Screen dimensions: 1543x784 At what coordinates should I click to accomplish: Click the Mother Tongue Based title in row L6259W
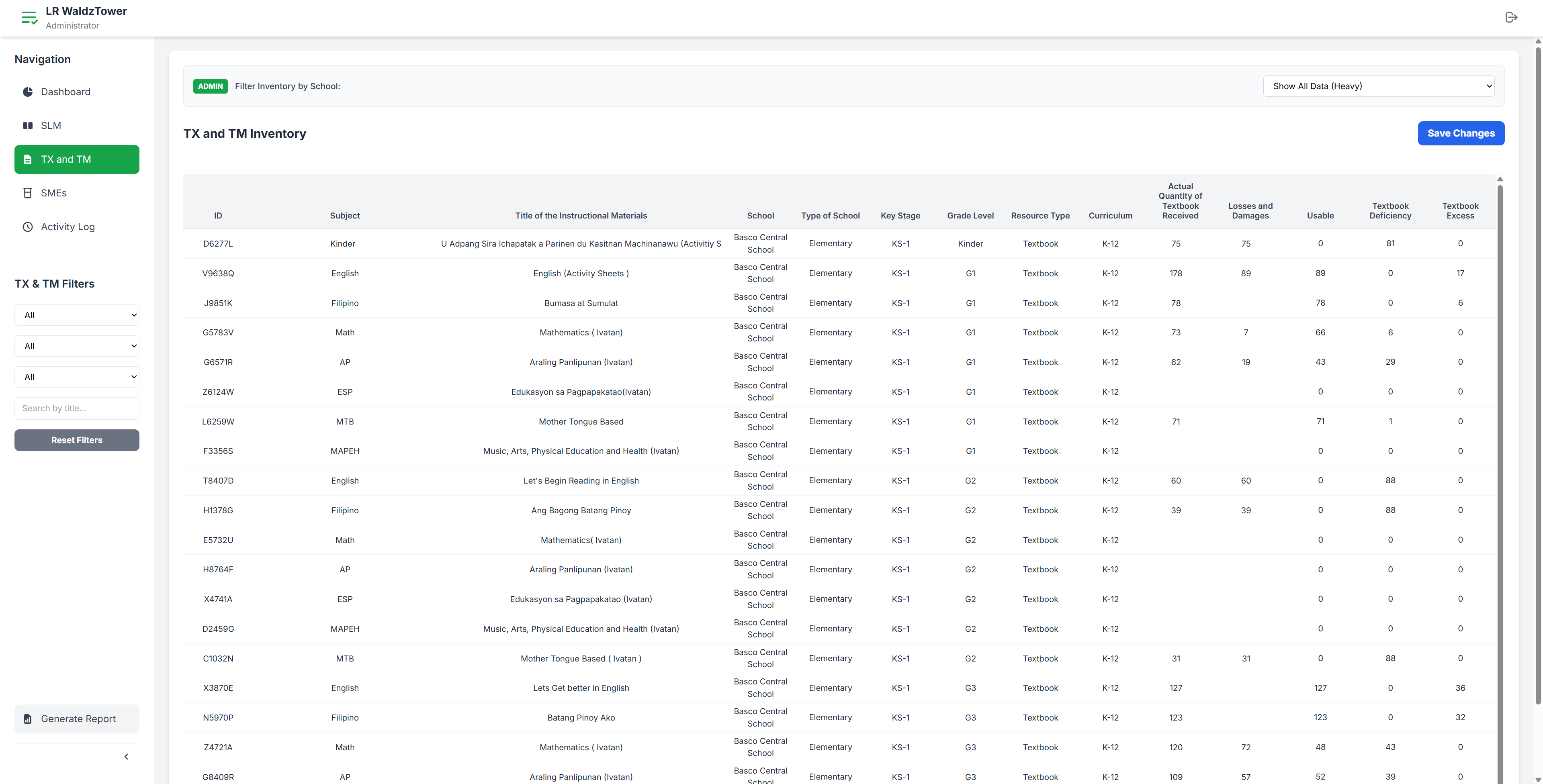[x=581, y=422]
